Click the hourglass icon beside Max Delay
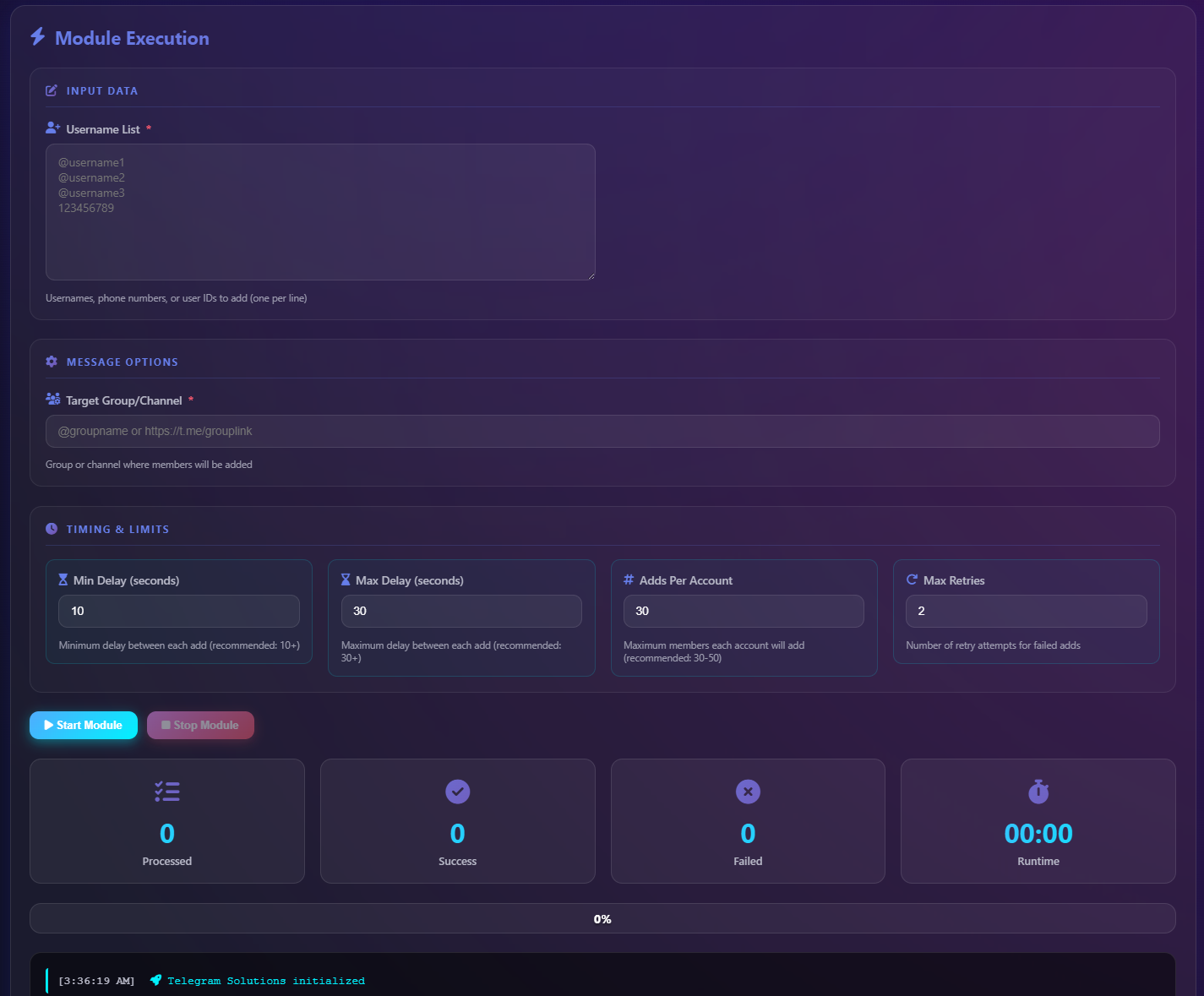Screen dimensions: 1204x996 (345, 580)
